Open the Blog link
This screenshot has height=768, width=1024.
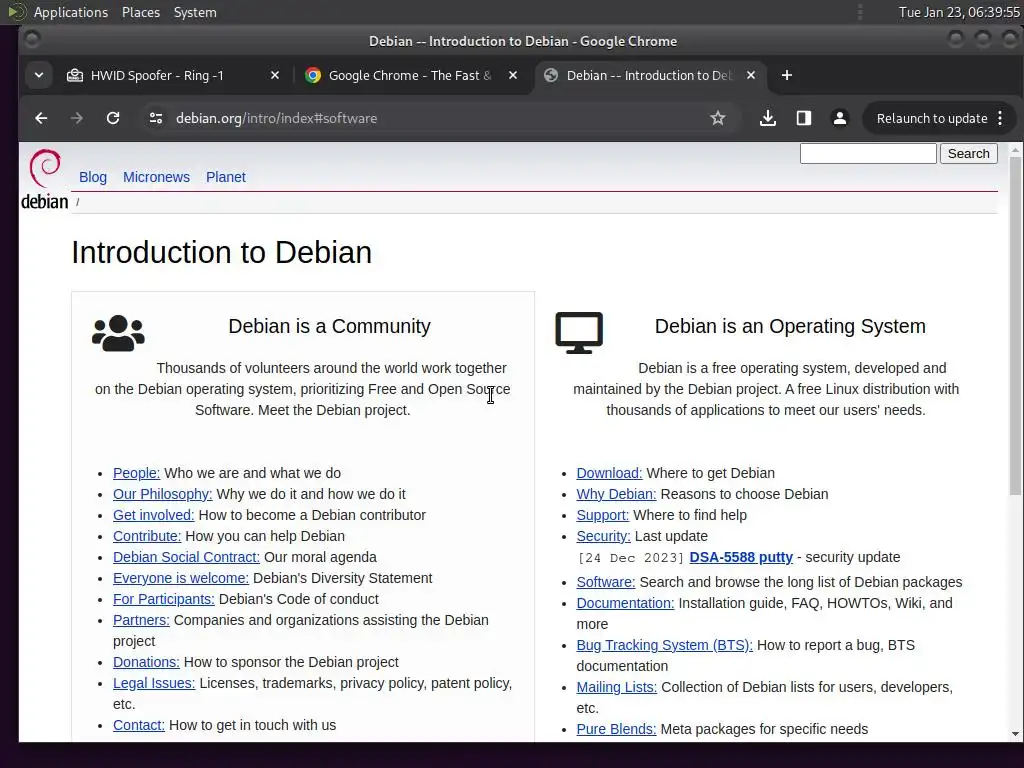(x=93, y=177)
